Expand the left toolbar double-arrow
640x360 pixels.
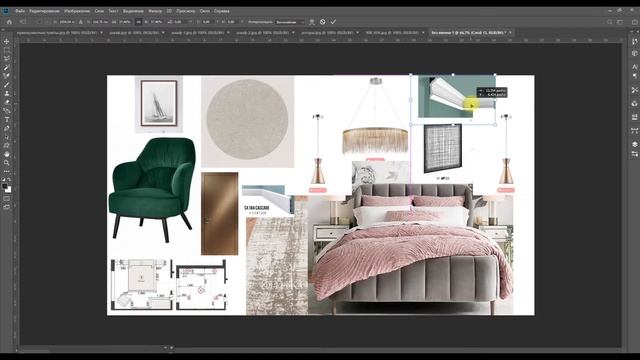[3, 29]
